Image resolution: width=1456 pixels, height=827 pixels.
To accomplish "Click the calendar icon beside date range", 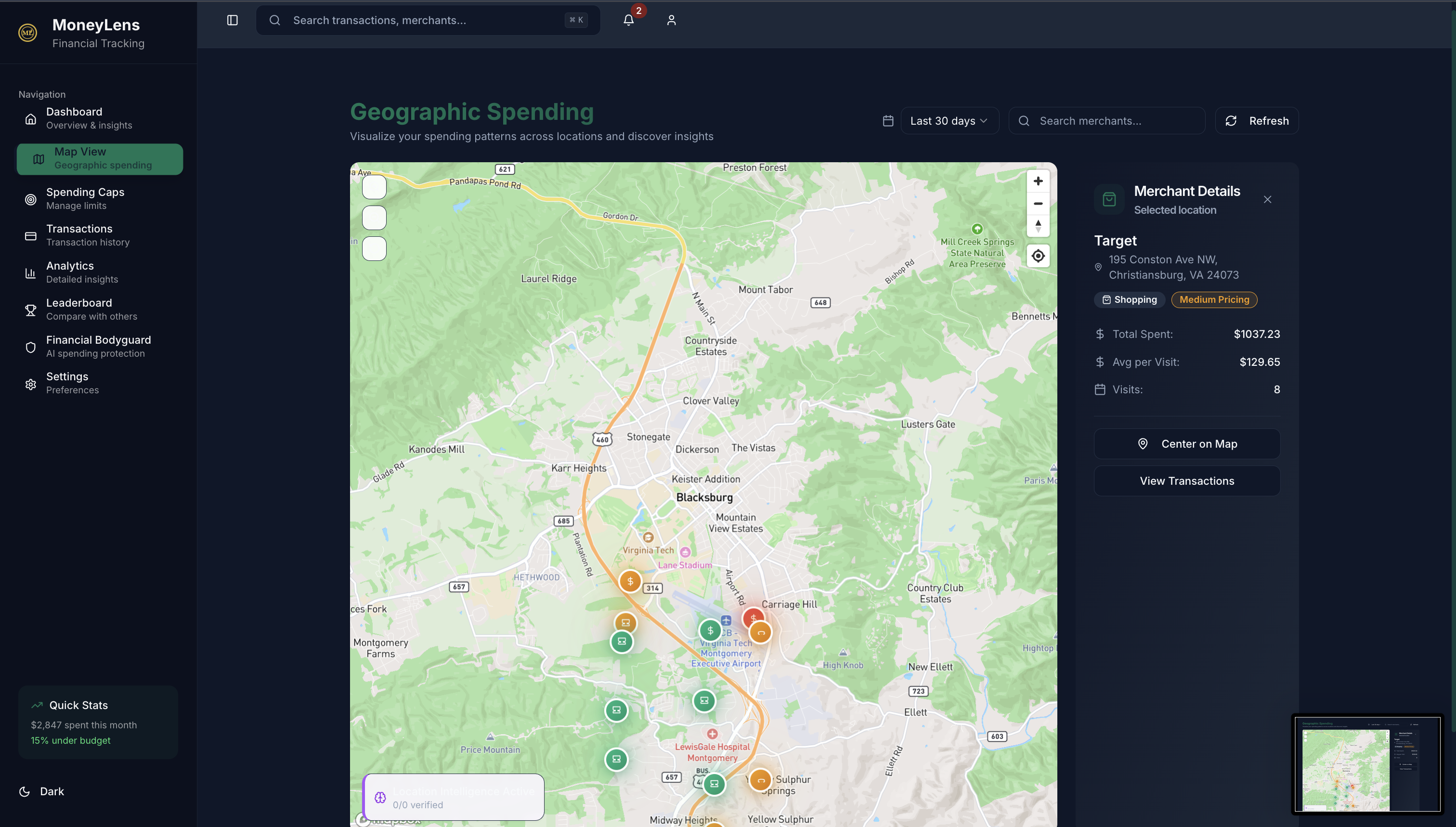I will (888, 121).
